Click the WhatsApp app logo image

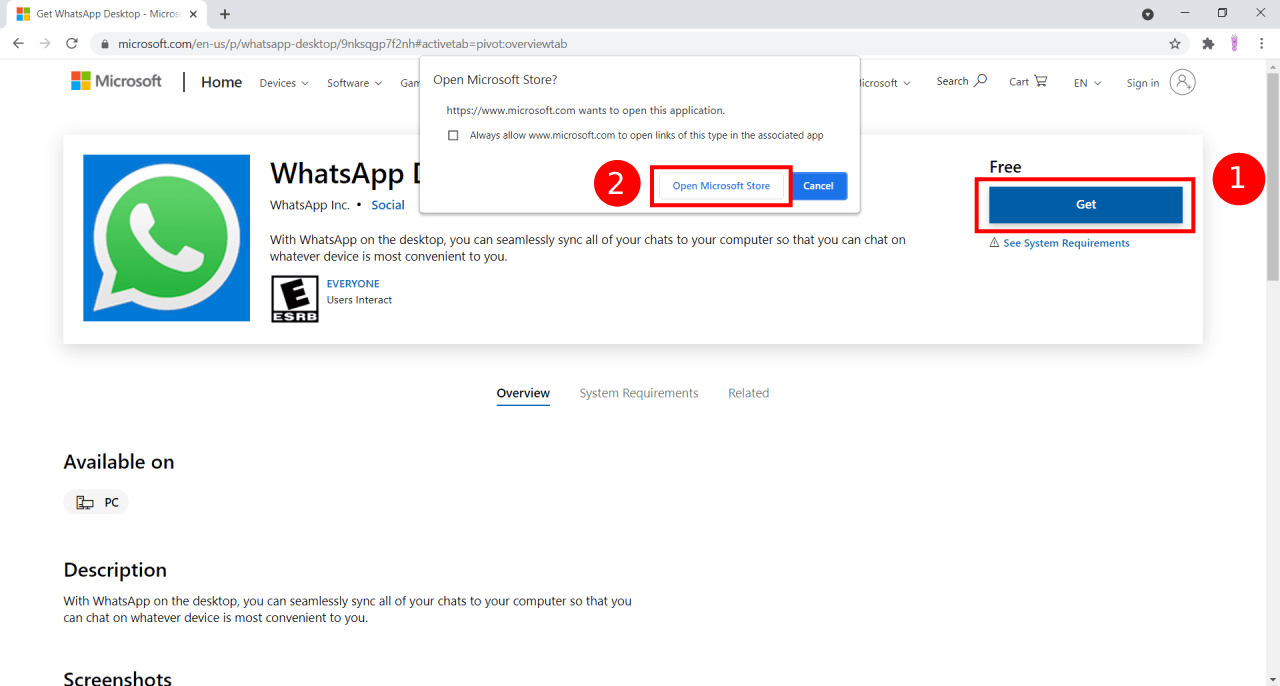pyautogui.click(x=166, y=238)
